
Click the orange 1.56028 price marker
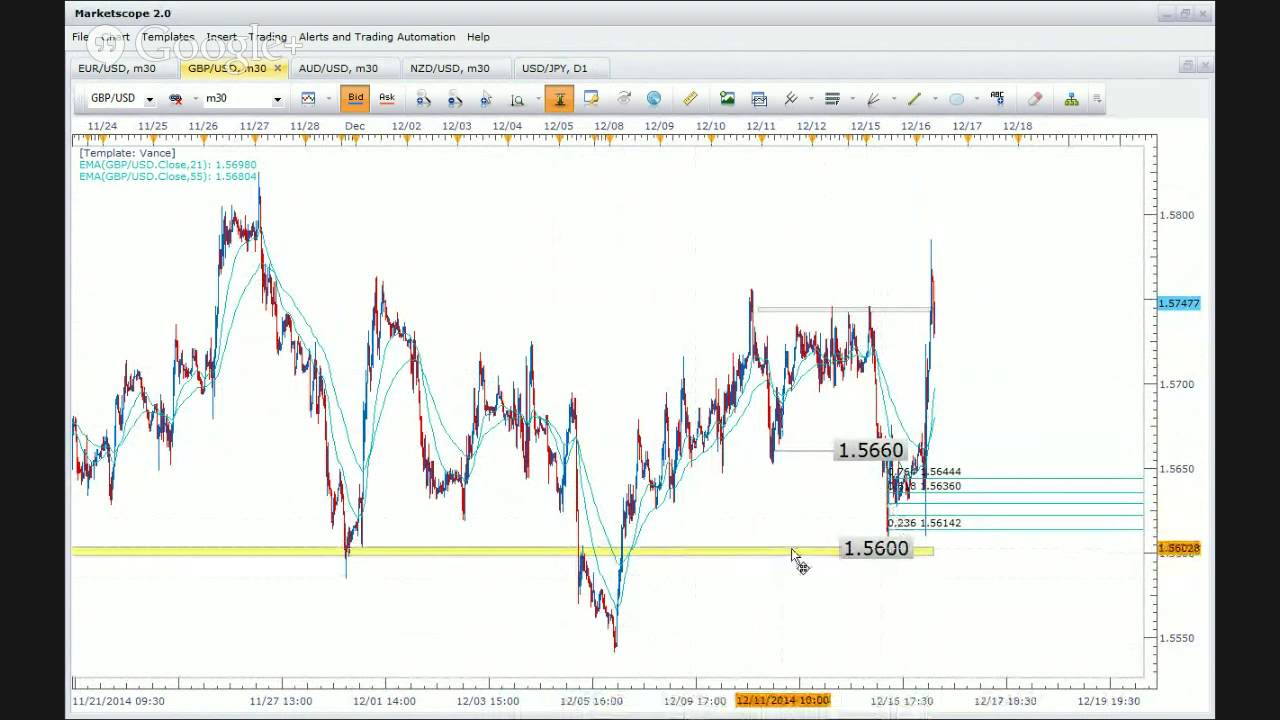(1179, 548)
